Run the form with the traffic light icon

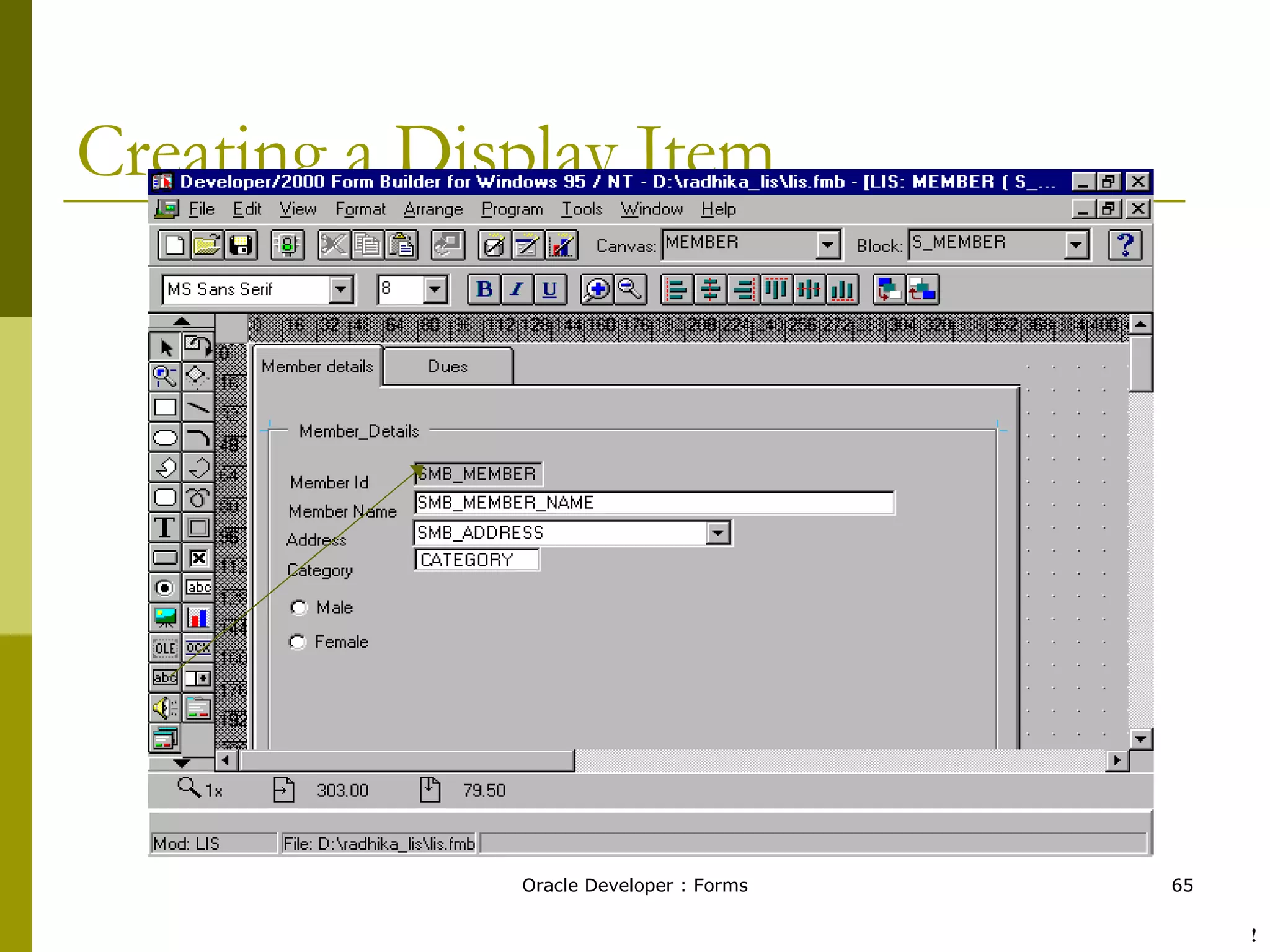288,245
